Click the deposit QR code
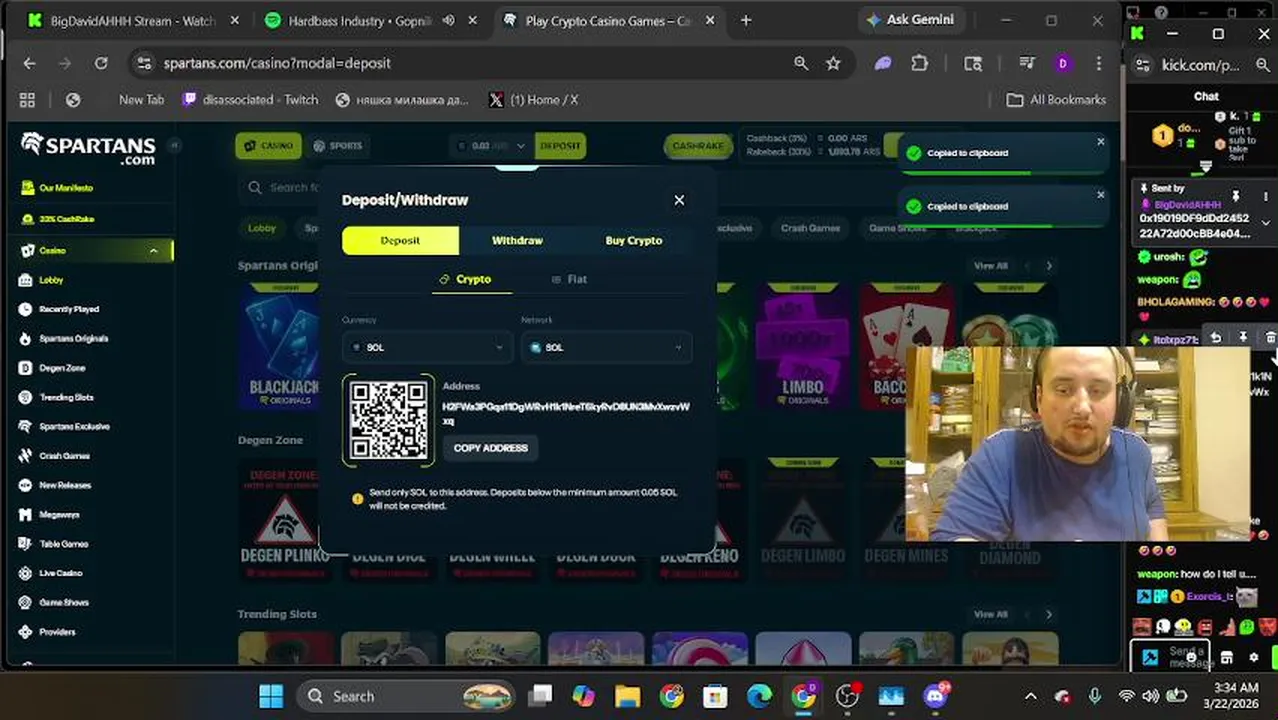The height and width of the screenshot is (720, 1278). (389, 420)
